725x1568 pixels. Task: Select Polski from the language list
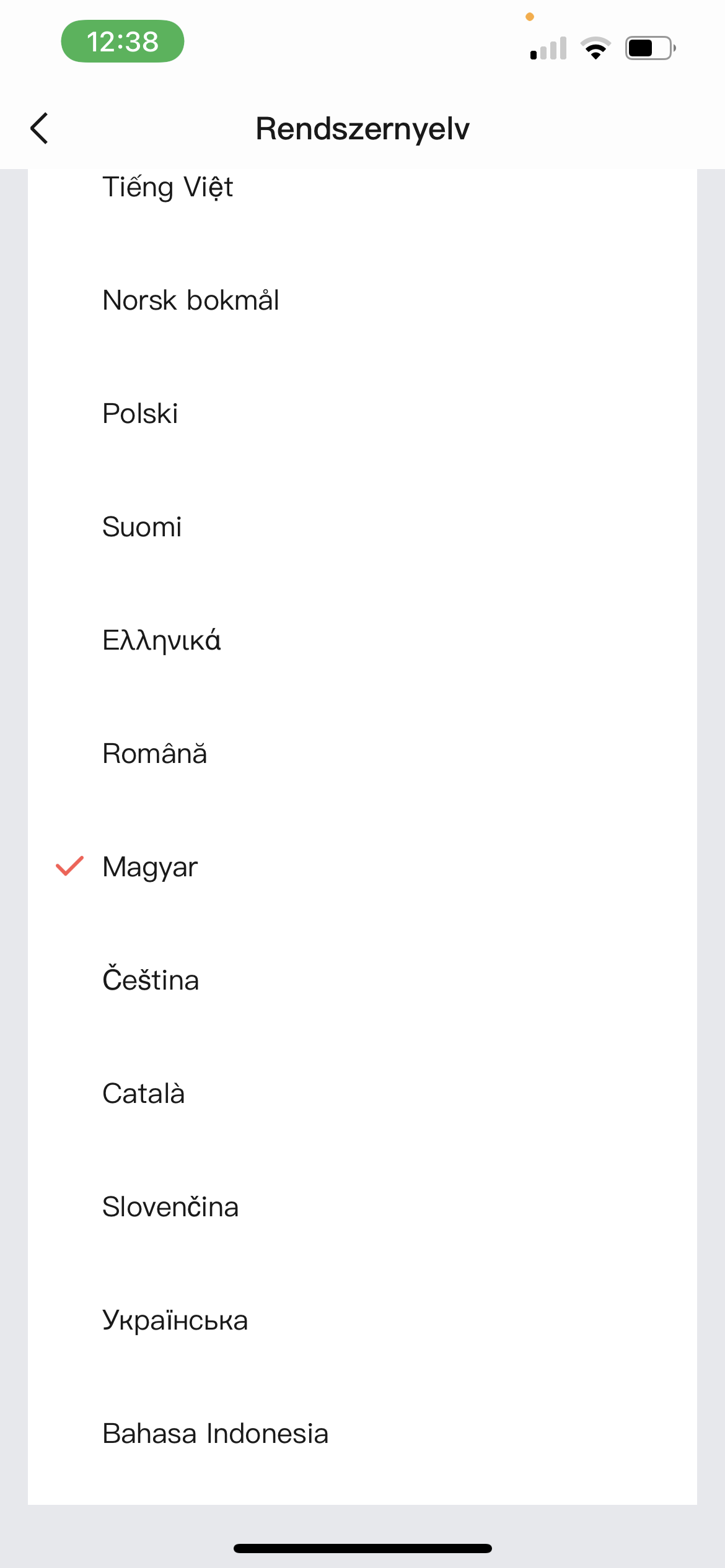point(141,414)
